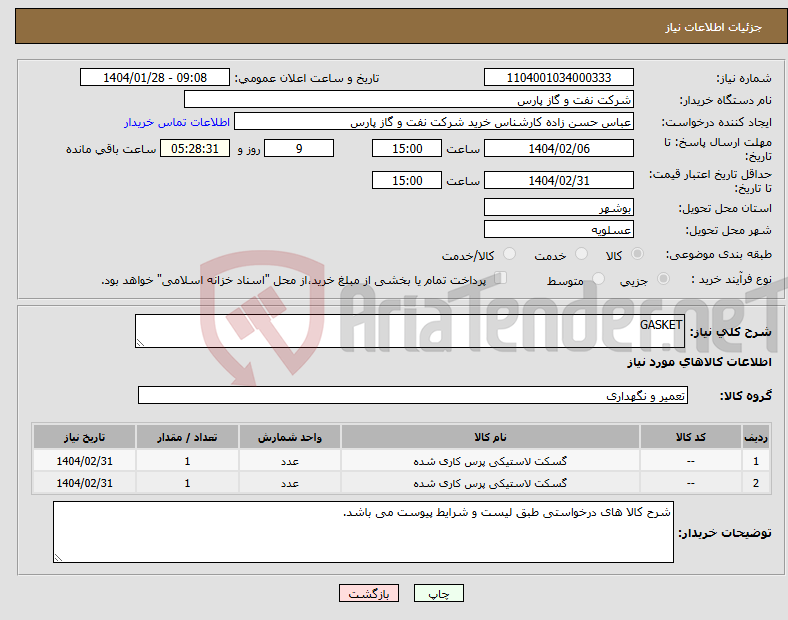Click the نام کالا column header
Viewport: 788px width, 620px height.
tap(490, 437)
